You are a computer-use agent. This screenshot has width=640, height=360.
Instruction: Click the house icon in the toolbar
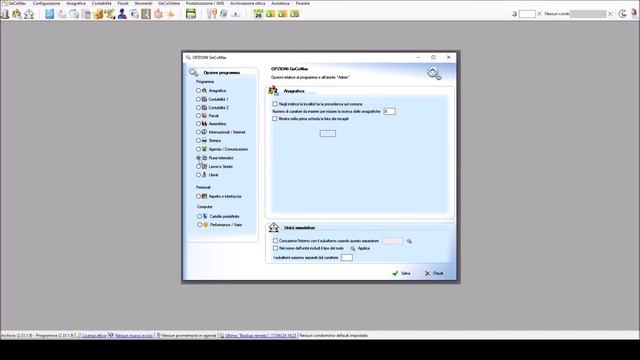tap(29, 14)
